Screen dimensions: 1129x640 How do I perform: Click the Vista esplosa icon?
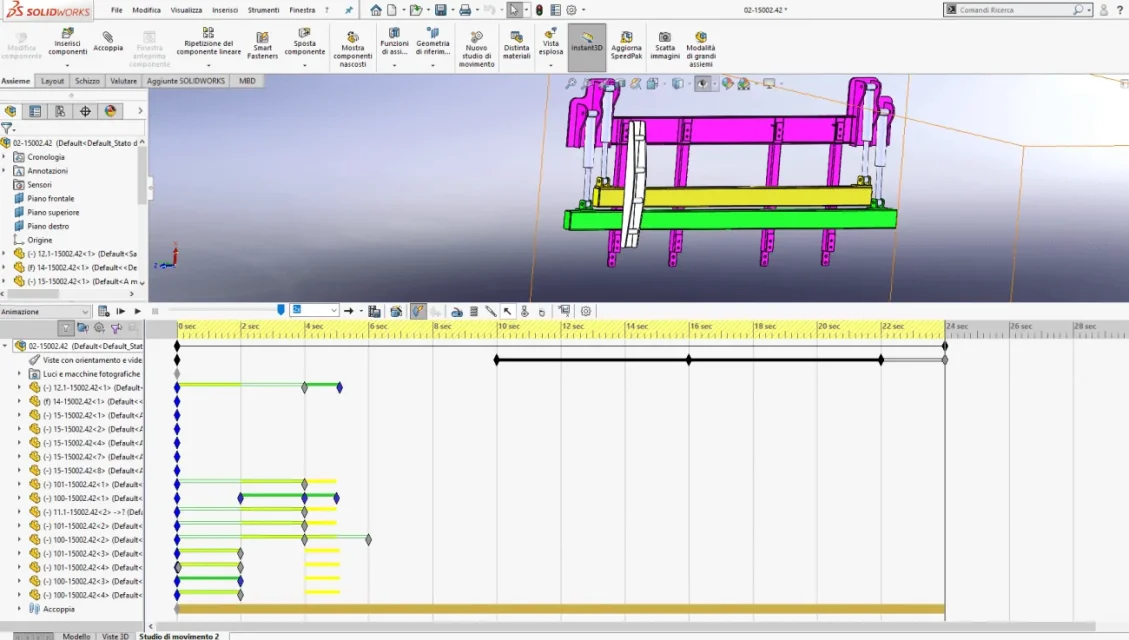(551, 34)
